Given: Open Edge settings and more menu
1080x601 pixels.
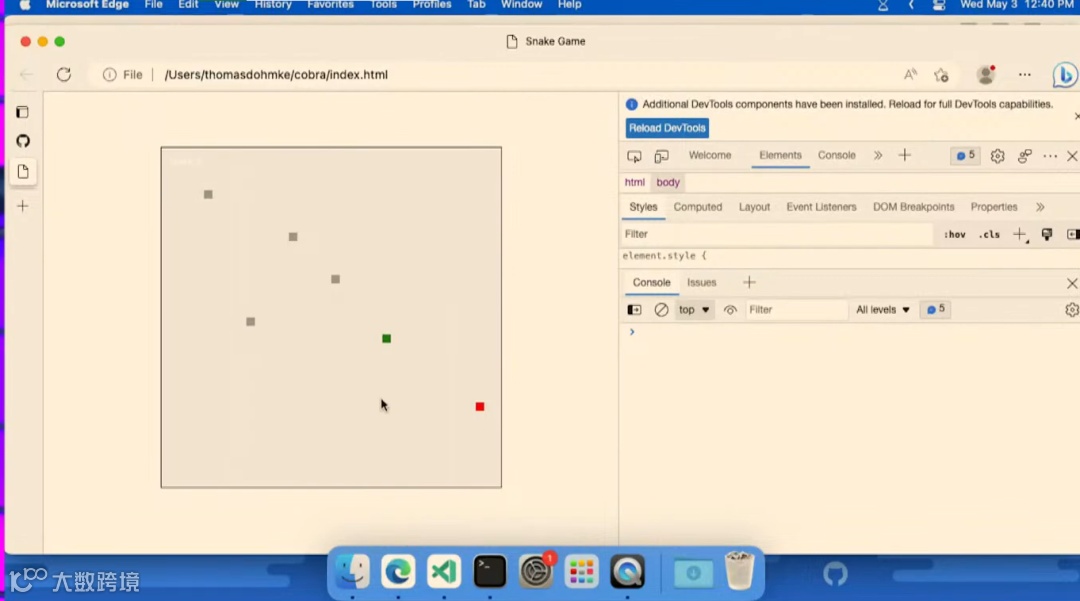Looking at the screenshot, I should (1025, 74).
